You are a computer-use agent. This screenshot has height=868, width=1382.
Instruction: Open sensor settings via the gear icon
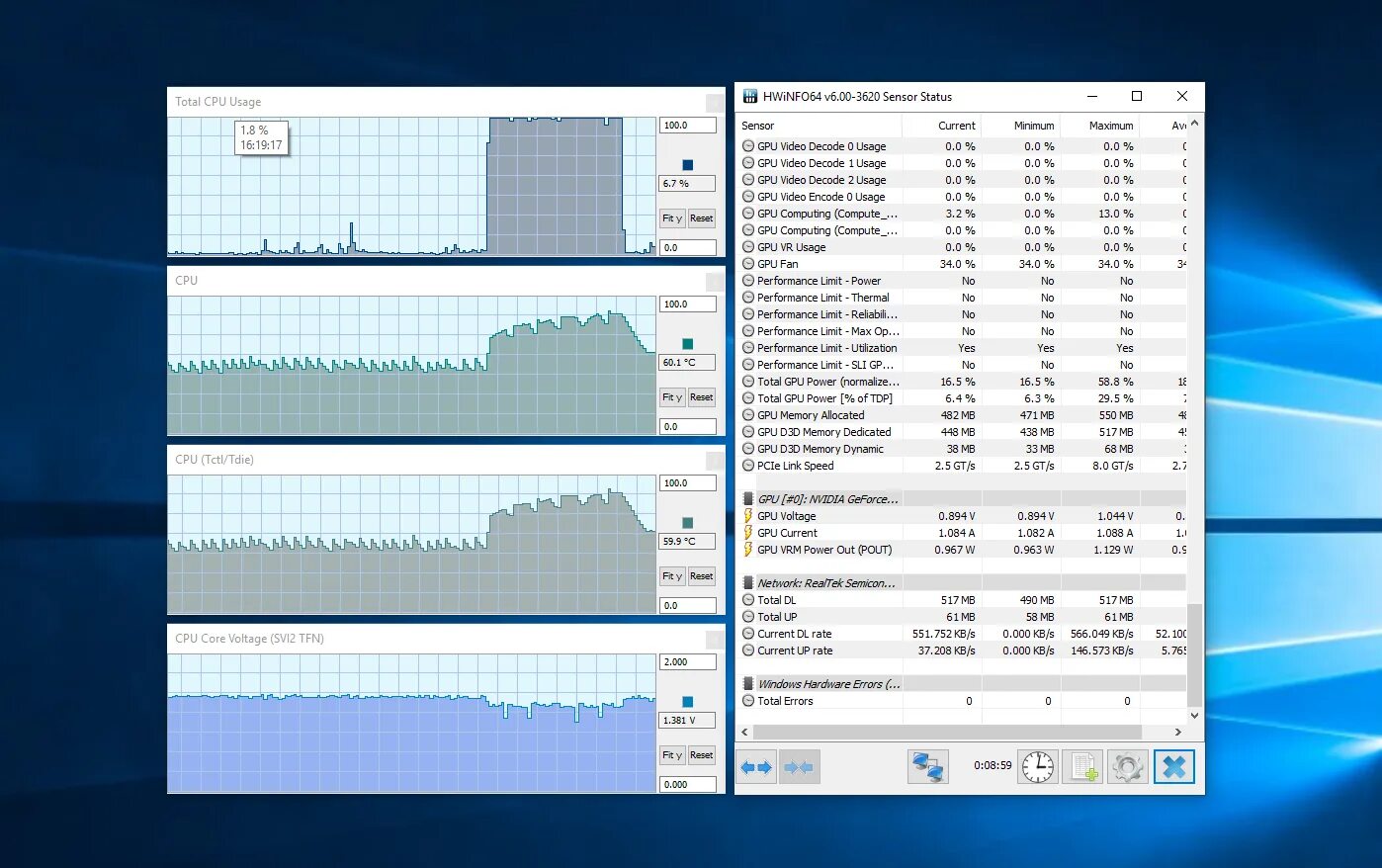point(1127,767)
